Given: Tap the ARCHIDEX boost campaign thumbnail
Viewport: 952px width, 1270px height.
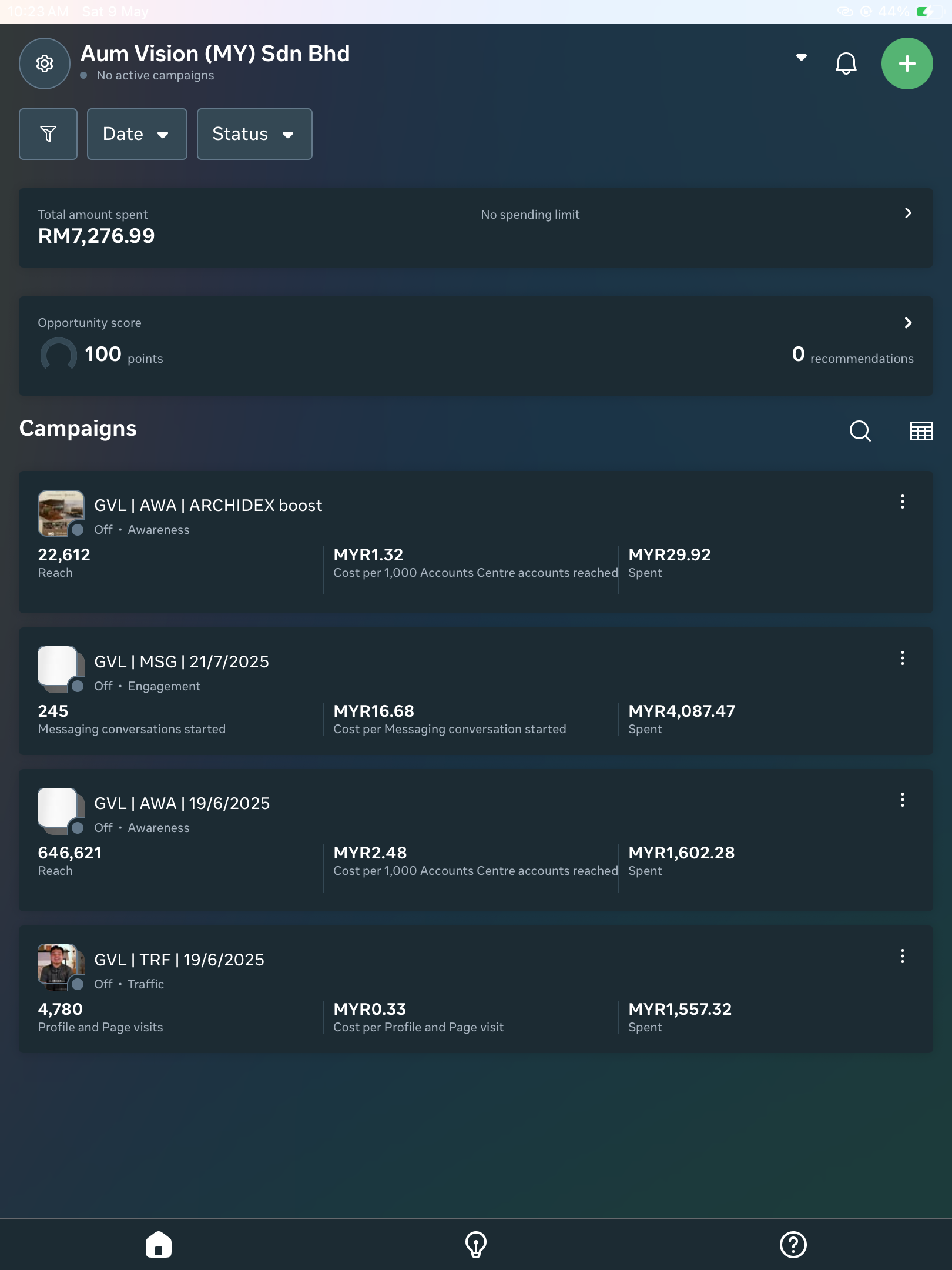Looking at the screenshot, I should click(61, 513).
